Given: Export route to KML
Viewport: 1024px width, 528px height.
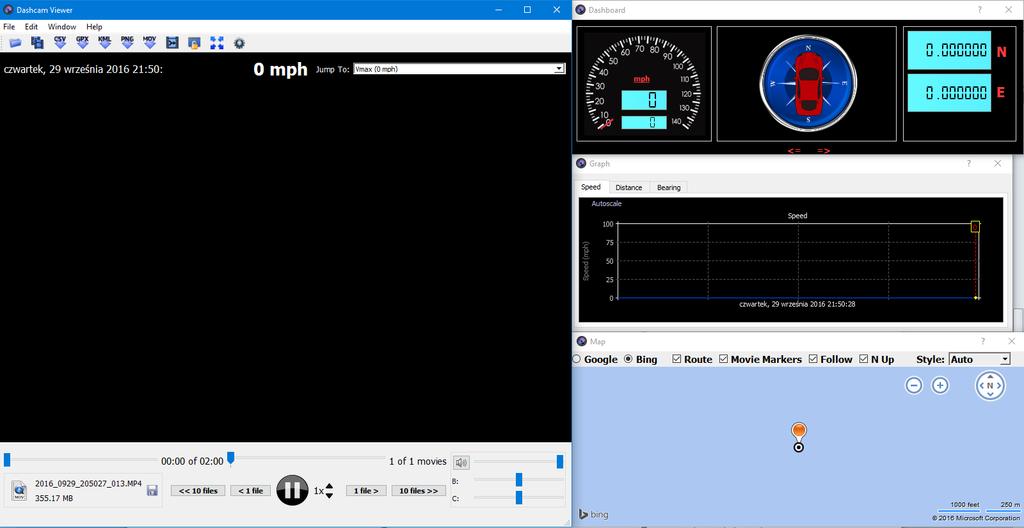Looking at the screenshot, I should coord(104,42).
